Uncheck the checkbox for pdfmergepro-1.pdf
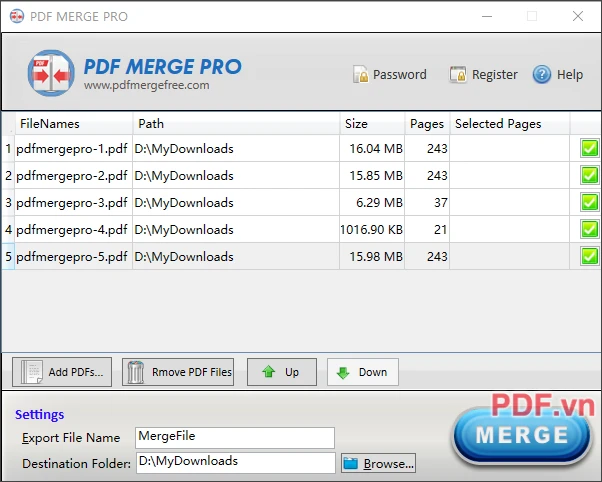This screenshot has height=482, width=602. pyautogui.click(x=589, y=148)
